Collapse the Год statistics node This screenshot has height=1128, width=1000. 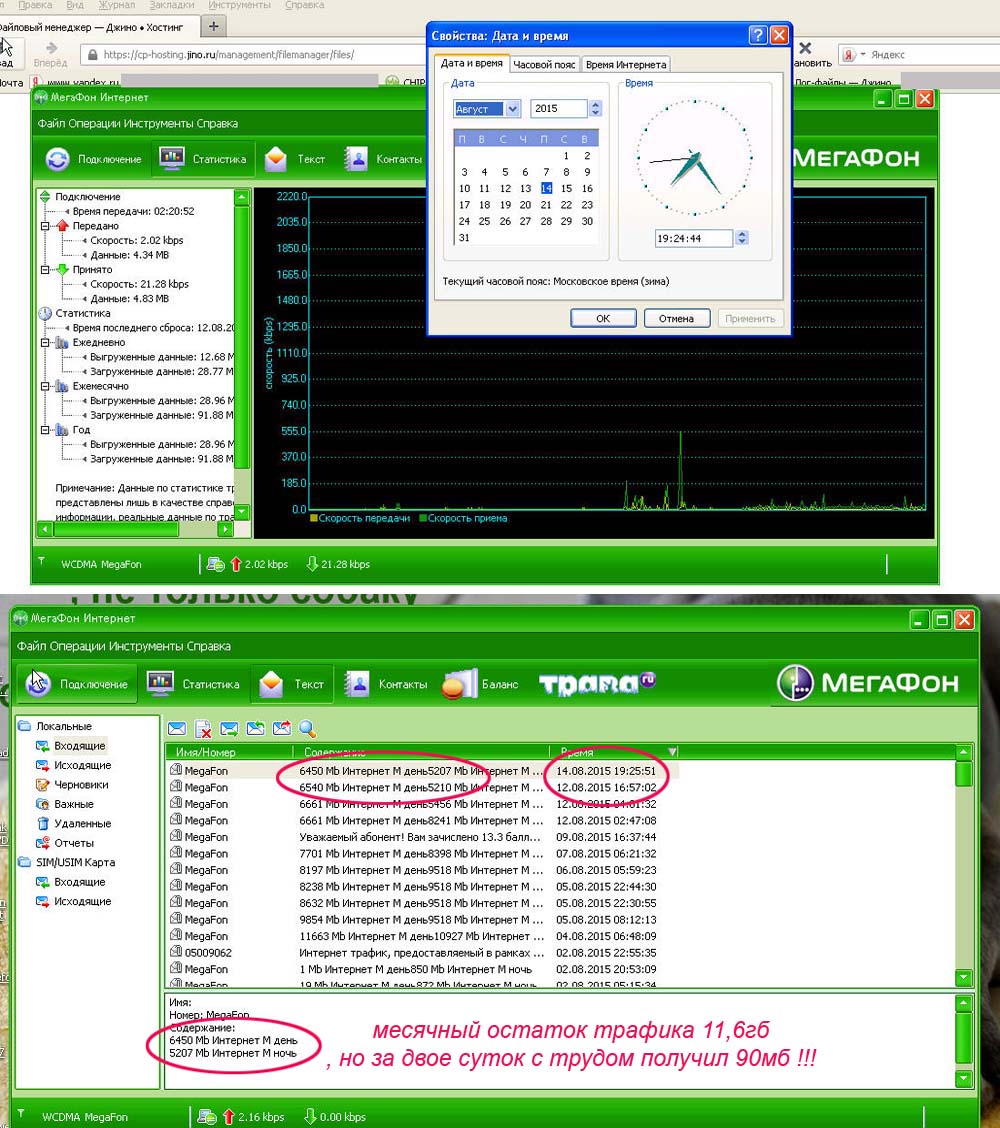[45, 430]
